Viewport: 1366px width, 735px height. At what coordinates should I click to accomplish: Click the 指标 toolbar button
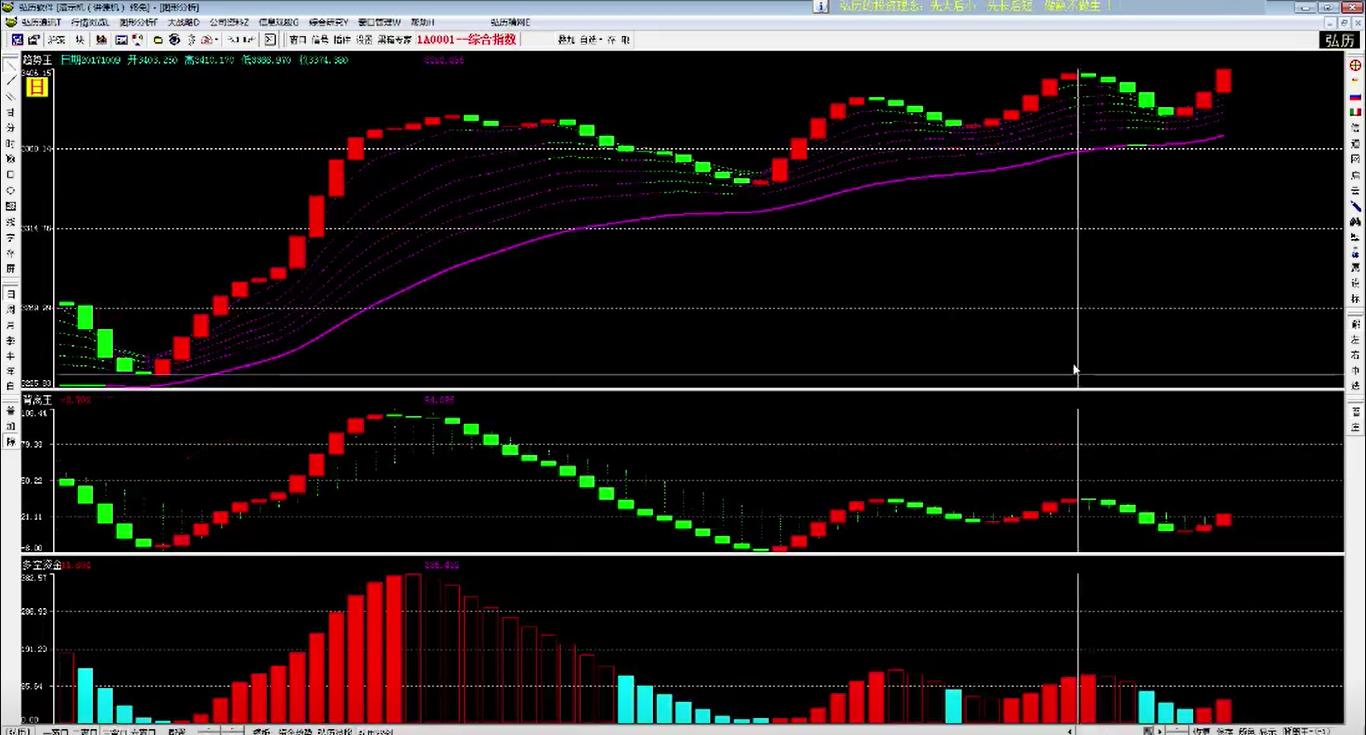[x=342, y=40]
